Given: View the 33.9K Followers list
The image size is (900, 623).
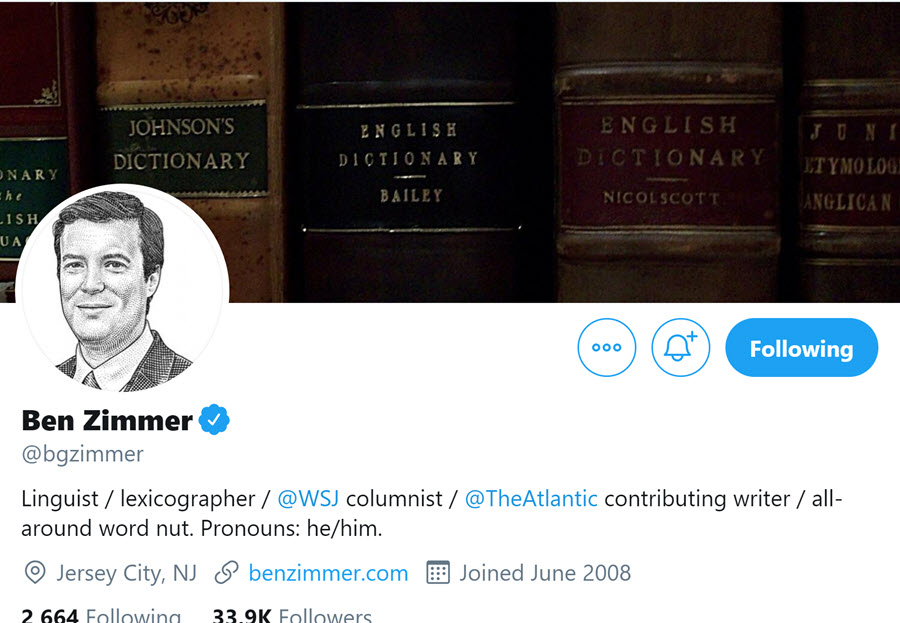Looking at the screenshot, I should [x=292, y=616].
